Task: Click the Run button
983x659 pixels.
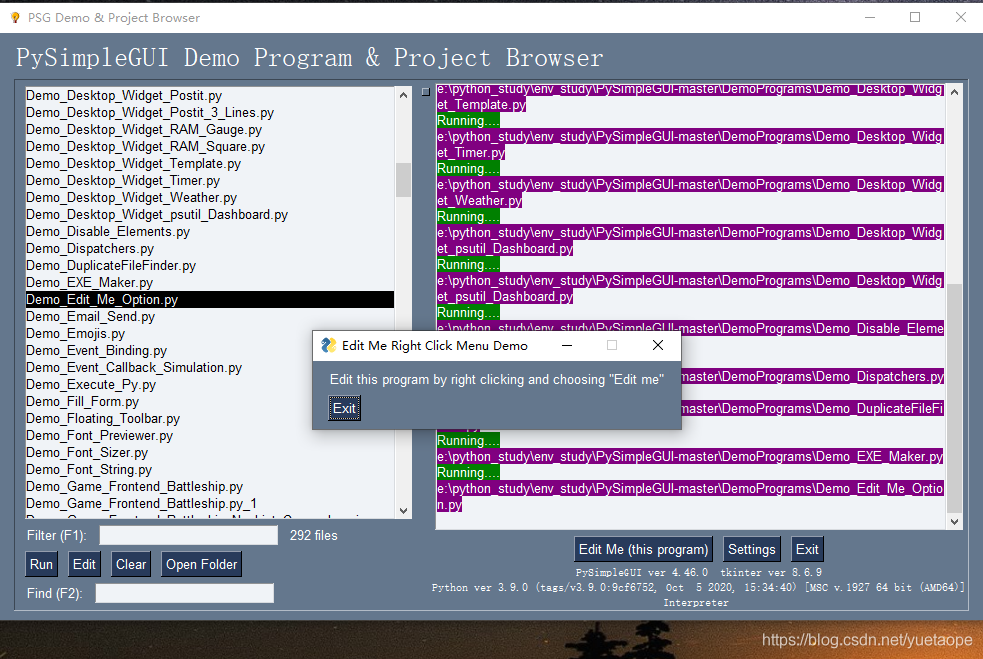Action: [41, 564]
